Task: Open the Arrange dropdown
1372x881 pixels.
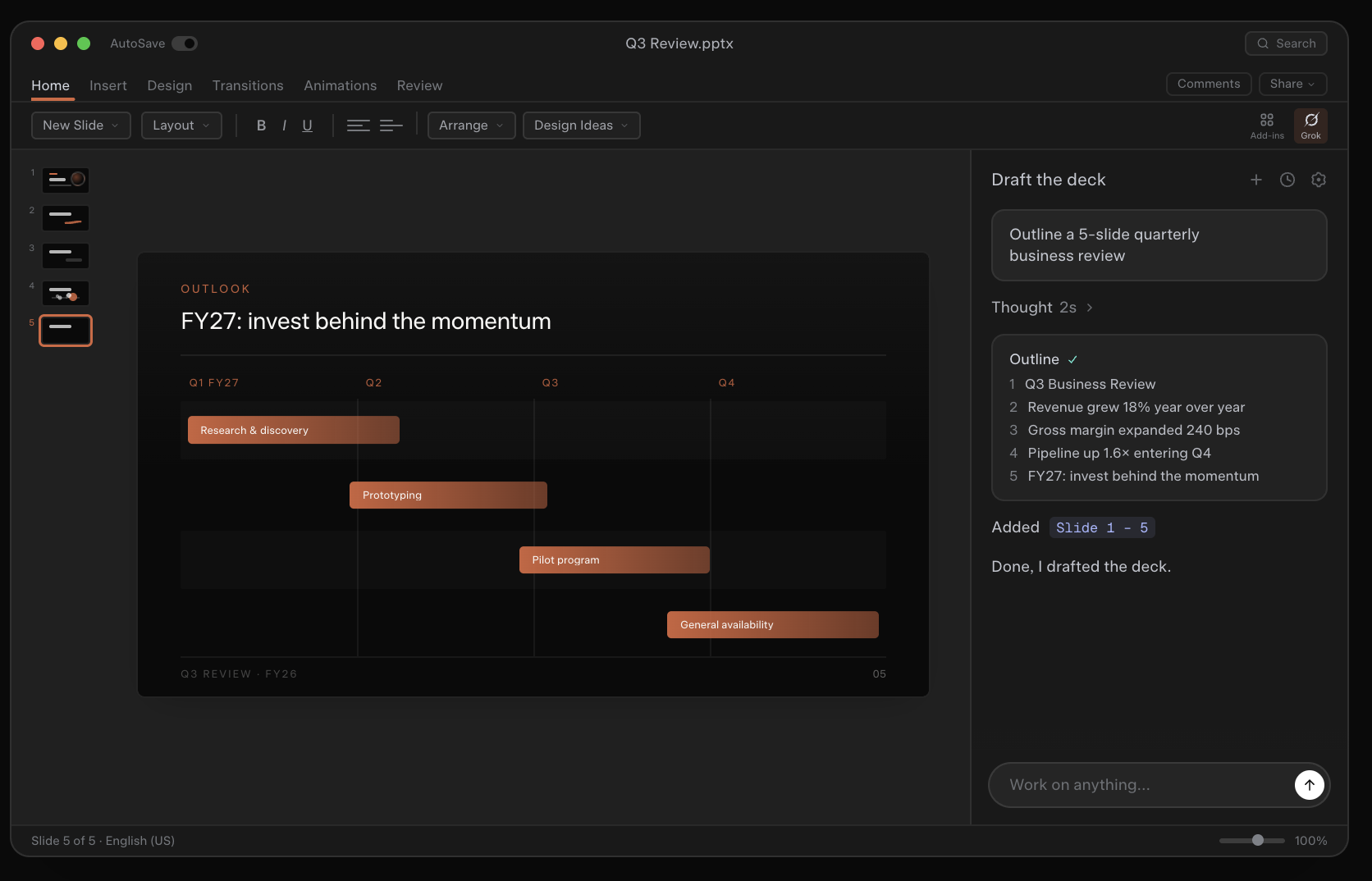Action: 472,126
